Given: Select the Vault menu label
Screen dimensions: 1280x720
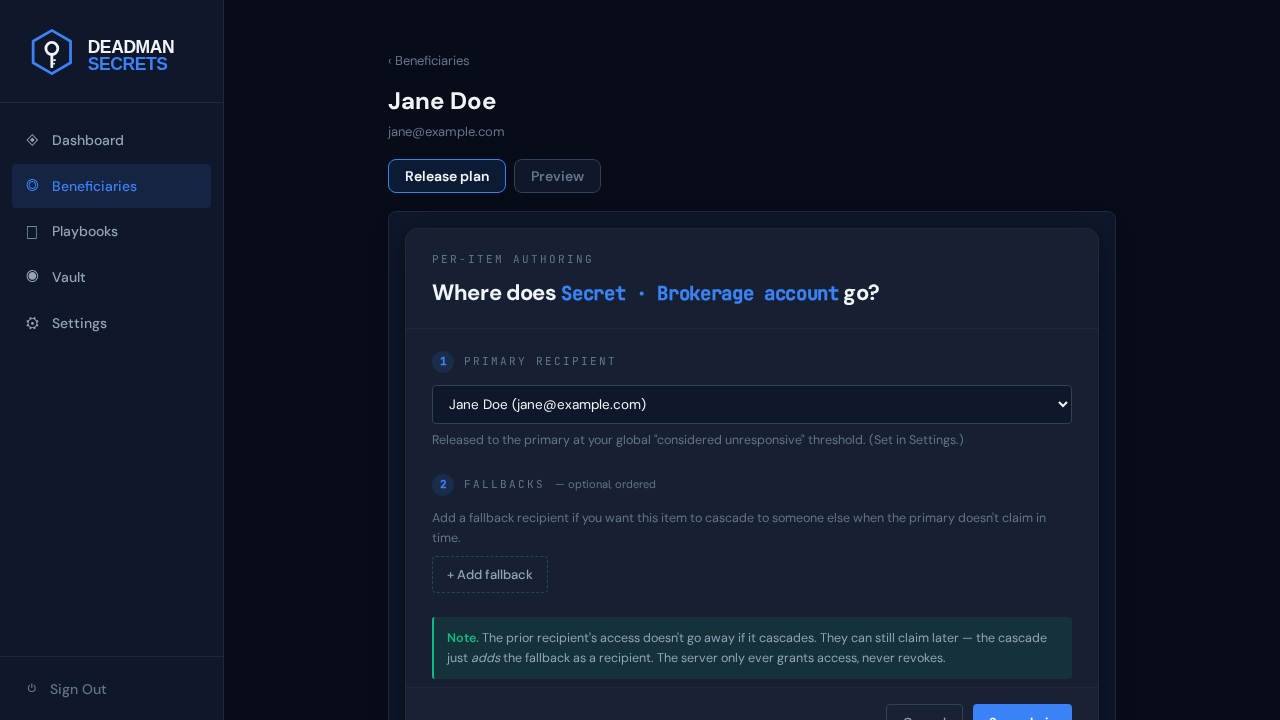Looking at the screenshot, I should pos(69,277).
